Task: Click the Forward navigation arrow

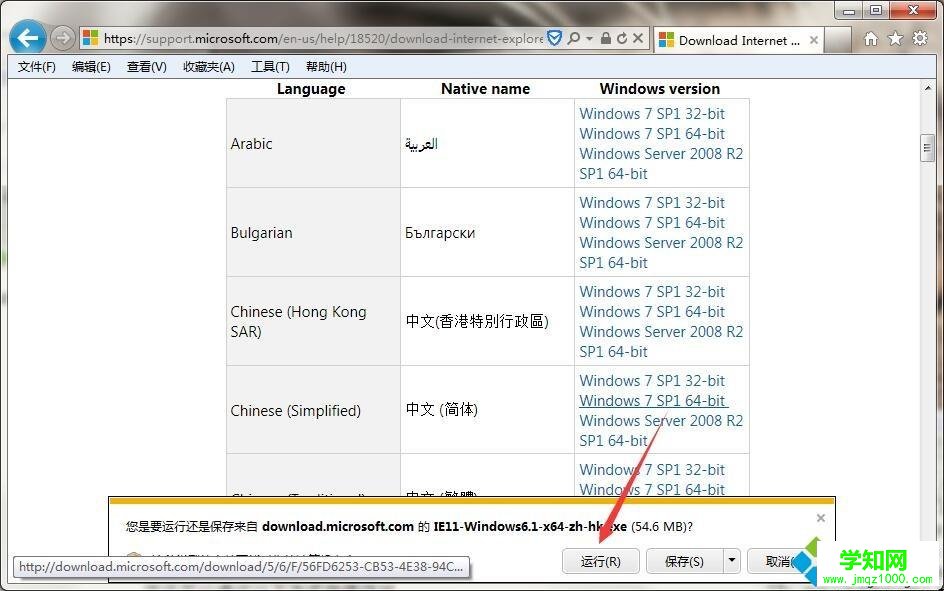Action: 61,37
